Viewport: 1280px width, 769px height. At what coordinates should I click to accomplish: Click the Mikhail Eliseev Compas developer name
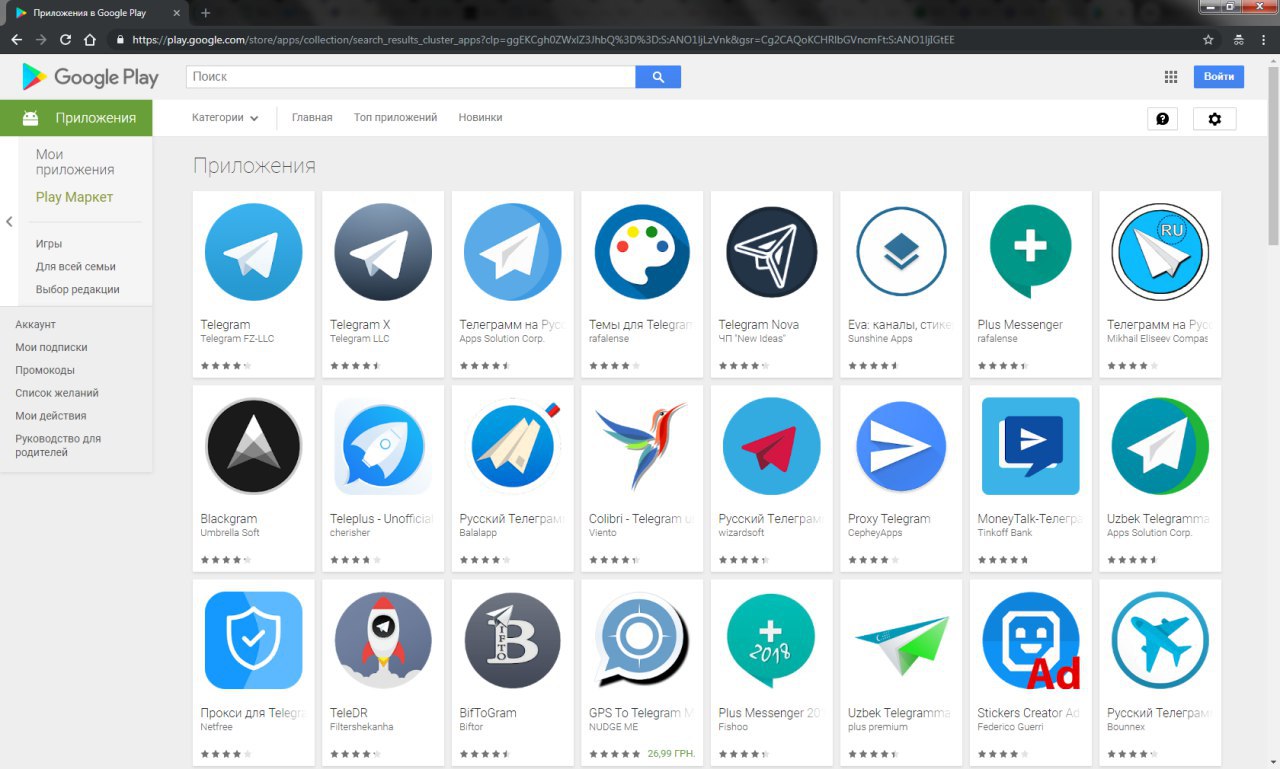[x=1157, y=339]
